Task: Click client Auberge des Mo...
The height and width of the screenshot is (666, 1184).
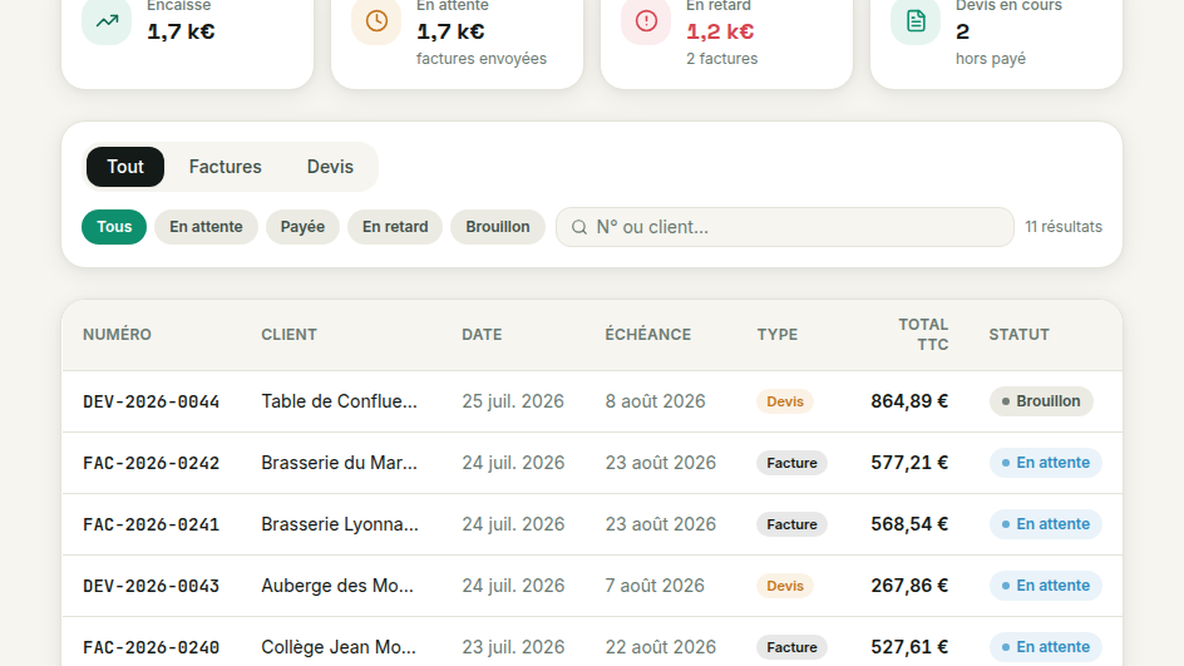Action: point(338,586)
